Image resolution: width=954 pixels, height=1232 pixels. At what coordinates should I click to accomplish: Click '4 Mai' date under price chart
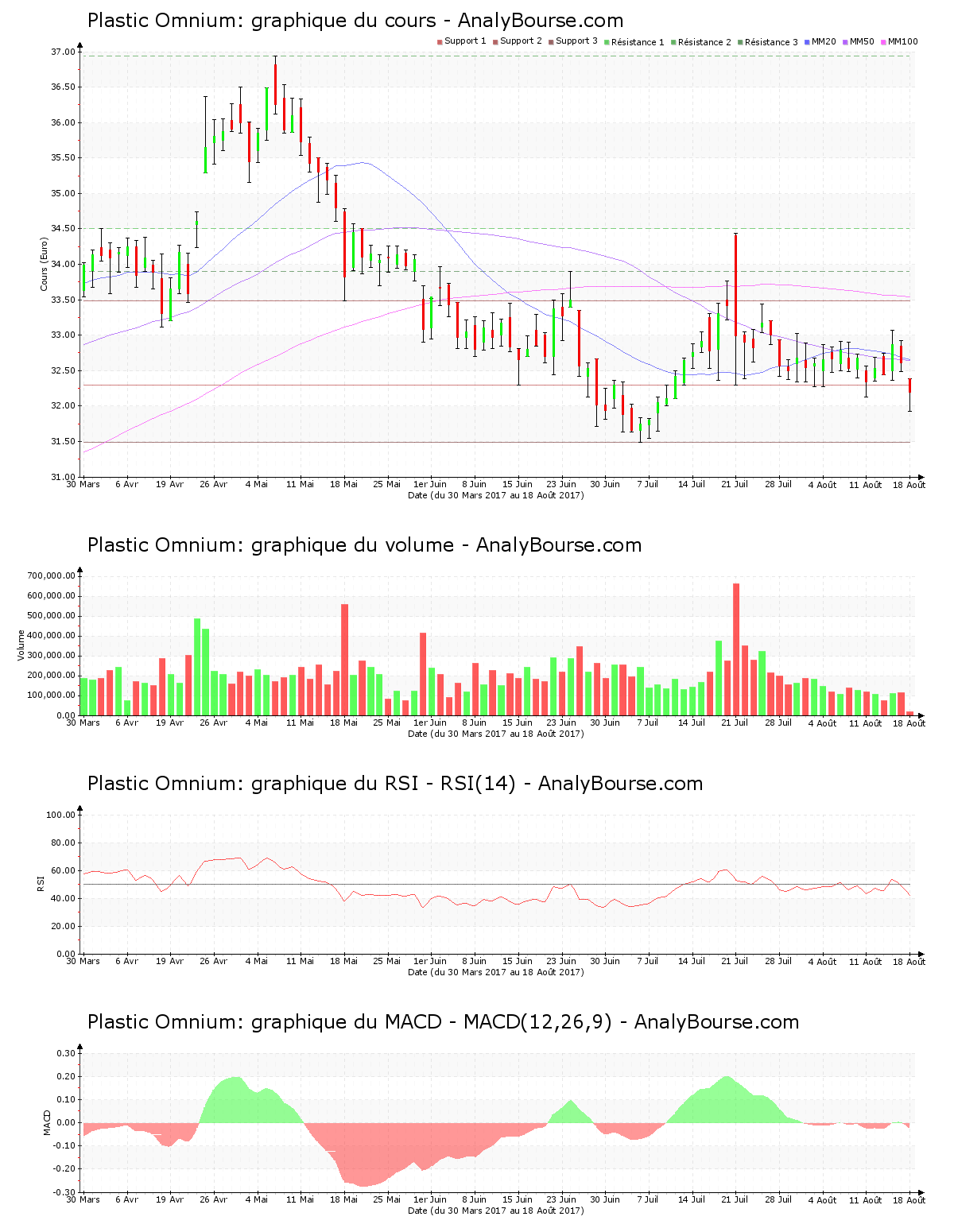click(257, 484)
